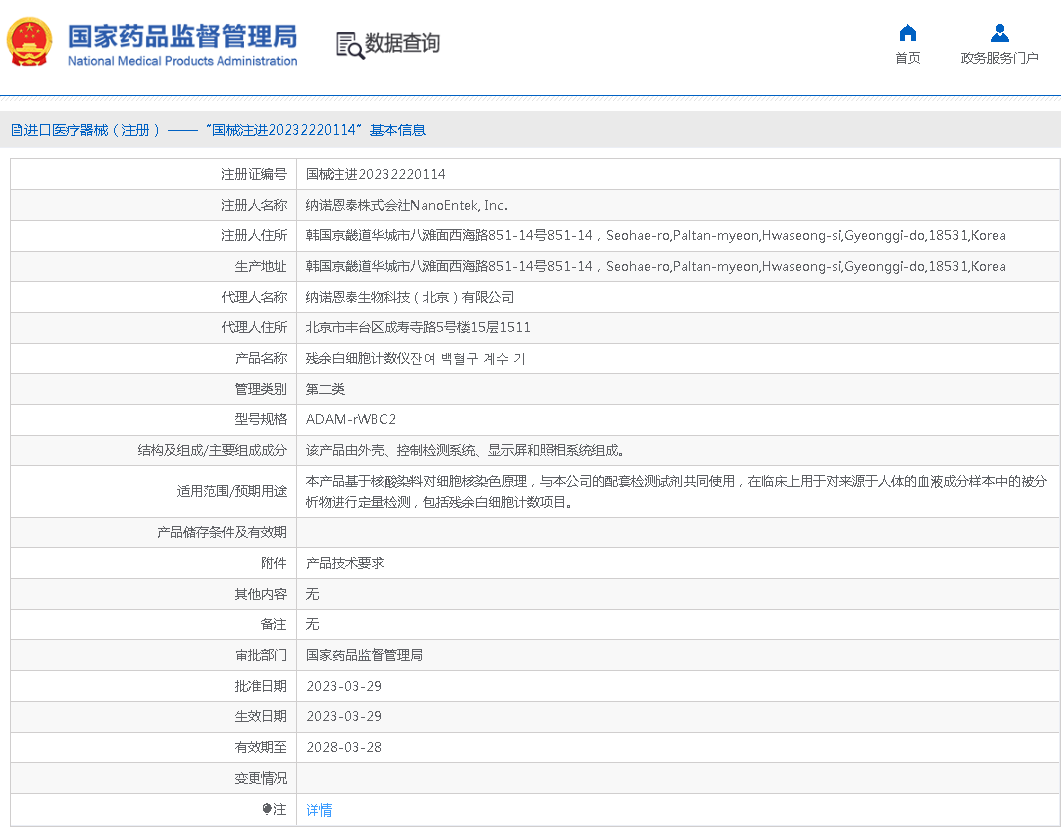The height and width of the screenshot is (832, 1061).
Task: Click registration number value 国械注进20232220114 in table
Action: click(375, 174)
